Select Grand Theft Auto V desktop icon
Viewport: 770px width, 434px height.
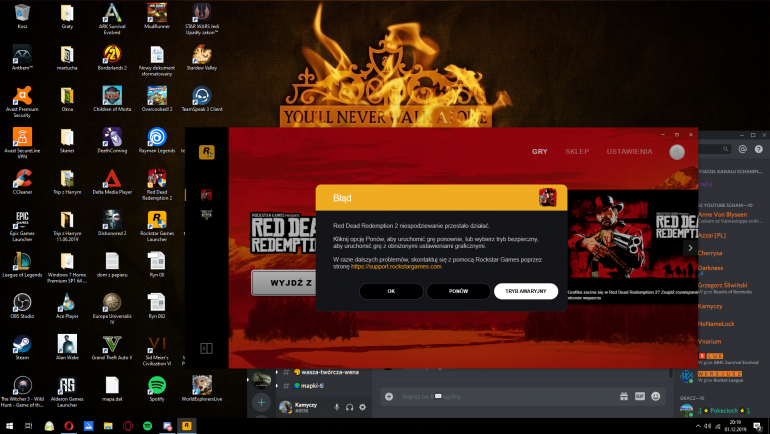pos(112,348)
